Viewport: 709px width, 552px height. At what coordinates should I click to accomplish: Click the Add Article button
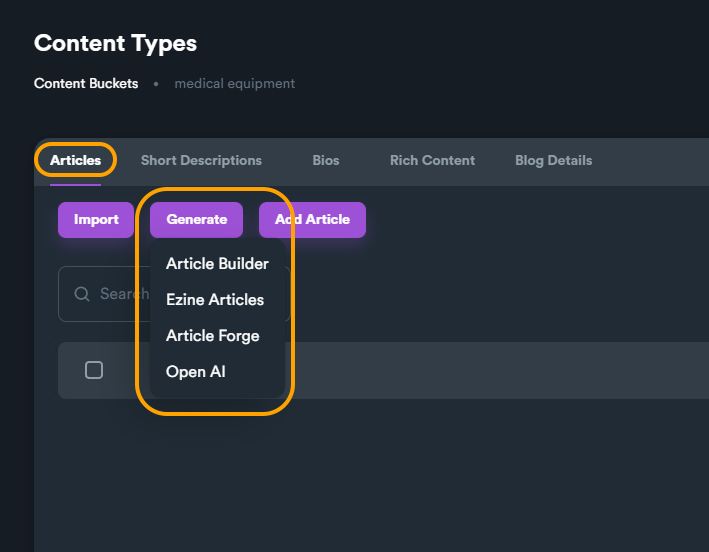tap(312, 220)
